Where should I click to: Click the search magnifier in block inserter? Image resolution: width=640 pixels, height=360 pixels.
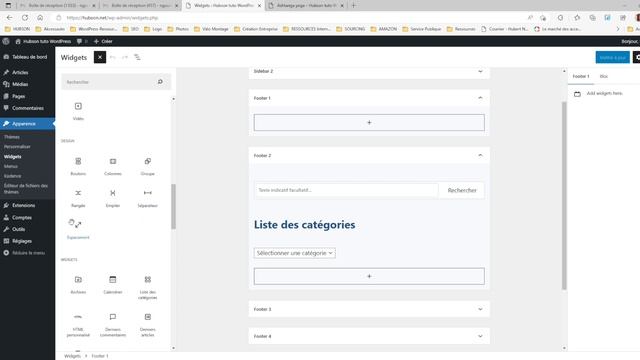tap(160, 82)
